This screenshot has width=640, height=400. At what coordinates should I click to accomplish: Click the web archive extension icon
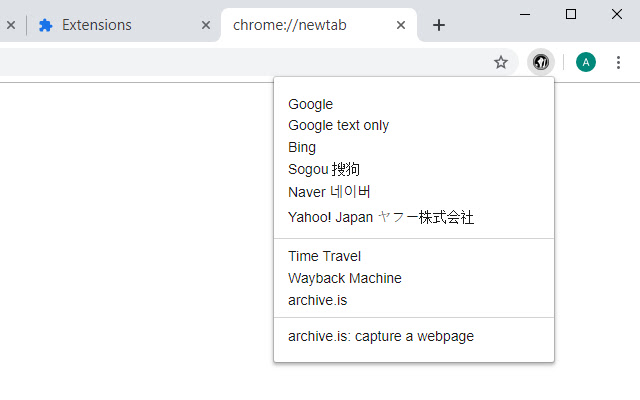point(540,63)
